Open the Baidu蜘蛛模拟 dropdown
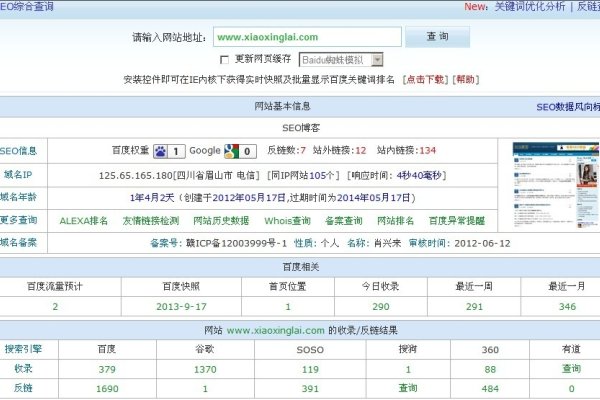The image size is (600, 400). click(341, 60)
